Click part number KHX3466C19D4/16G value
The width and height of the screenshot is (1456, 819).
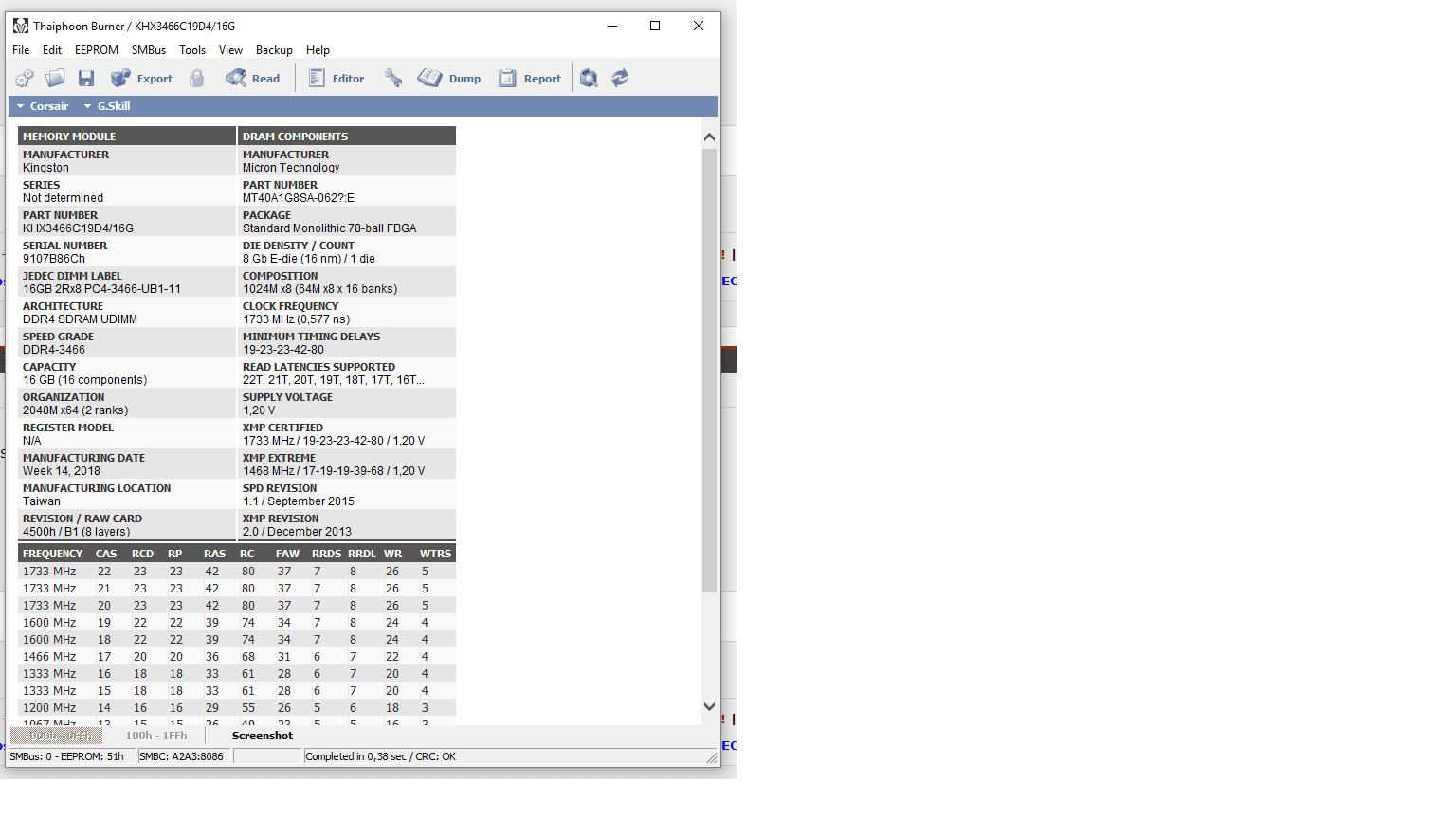[79, 228]
